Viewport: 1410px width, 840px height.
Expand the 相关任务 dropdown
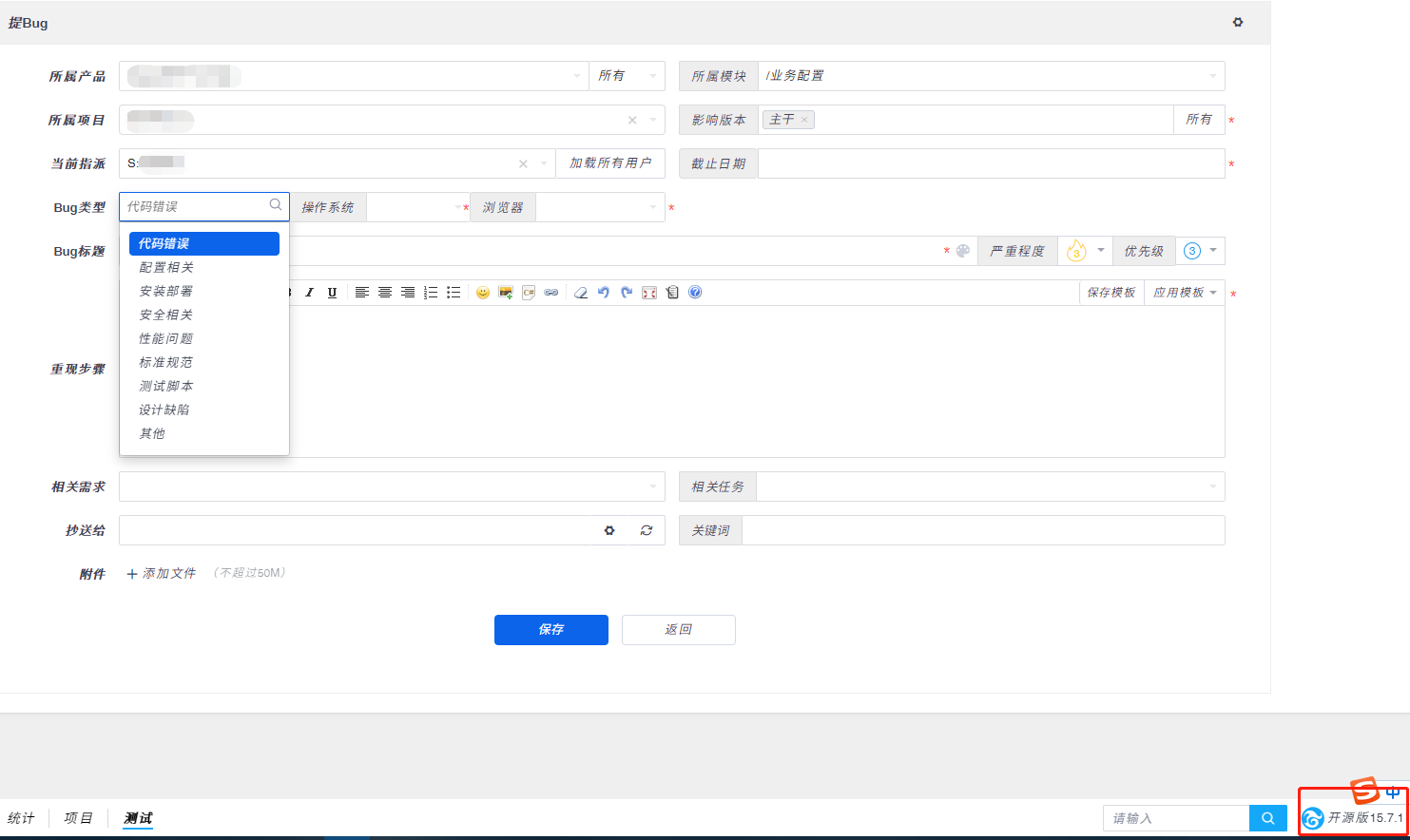click(991, 487)
